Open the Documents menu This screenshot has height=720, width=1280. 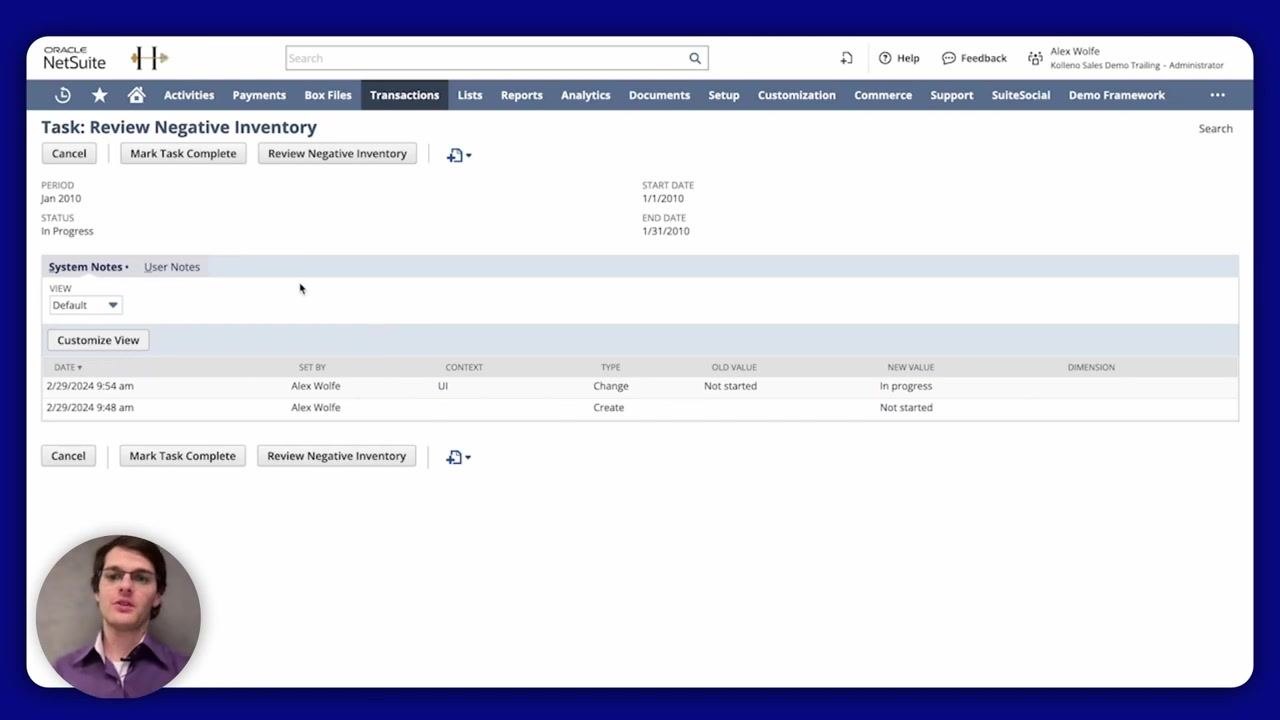pos(659,95)
